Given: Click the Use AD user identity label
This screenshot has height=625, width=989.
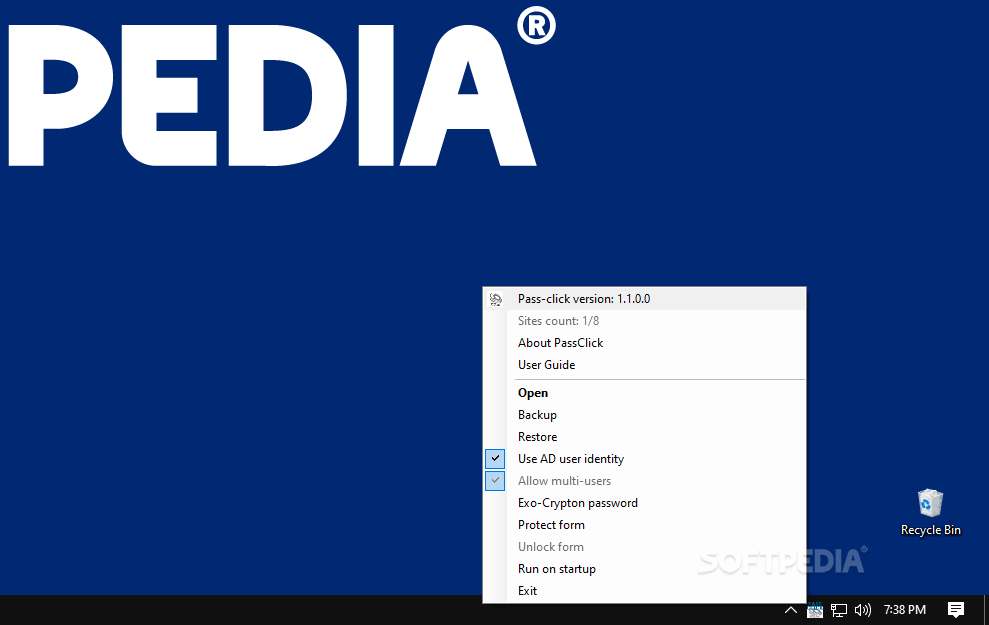Looking at the screenshot, I should 571,459.
